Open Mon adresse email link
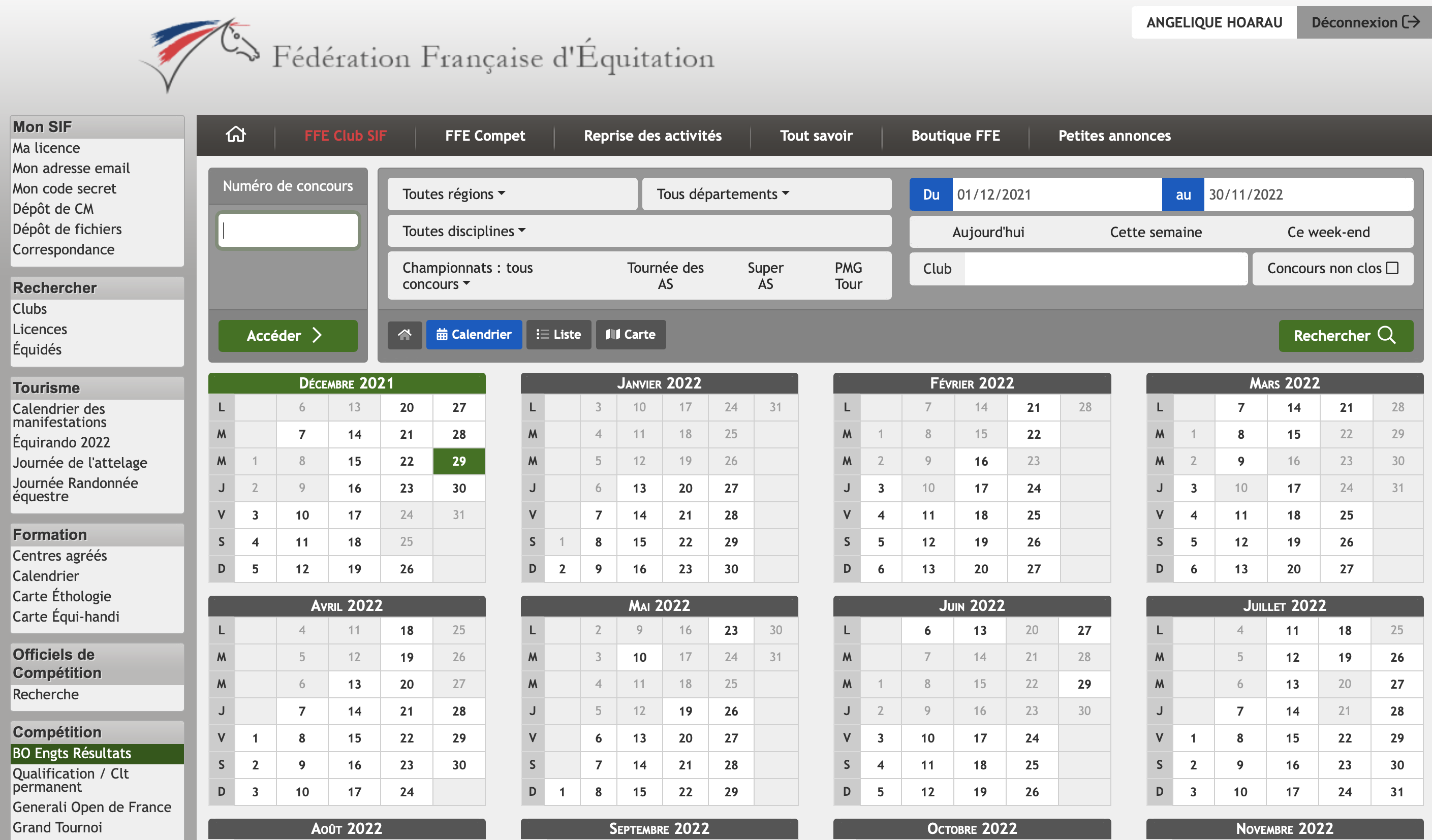Screen dimensions: 1432x840 pyautogui.click(x=71, y=168)
